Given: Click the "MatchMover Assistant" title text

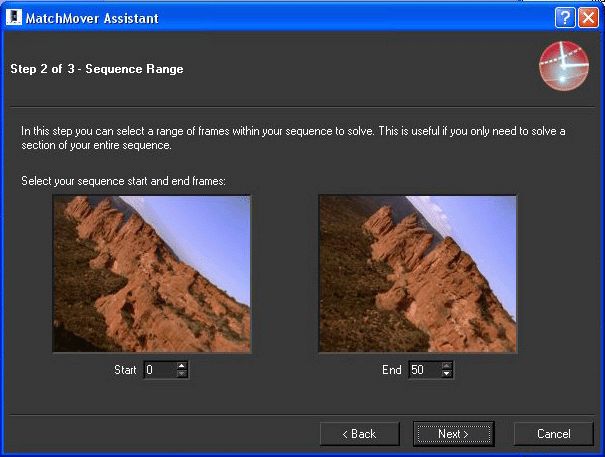Looking at the screenshot, I should [92, 18].
